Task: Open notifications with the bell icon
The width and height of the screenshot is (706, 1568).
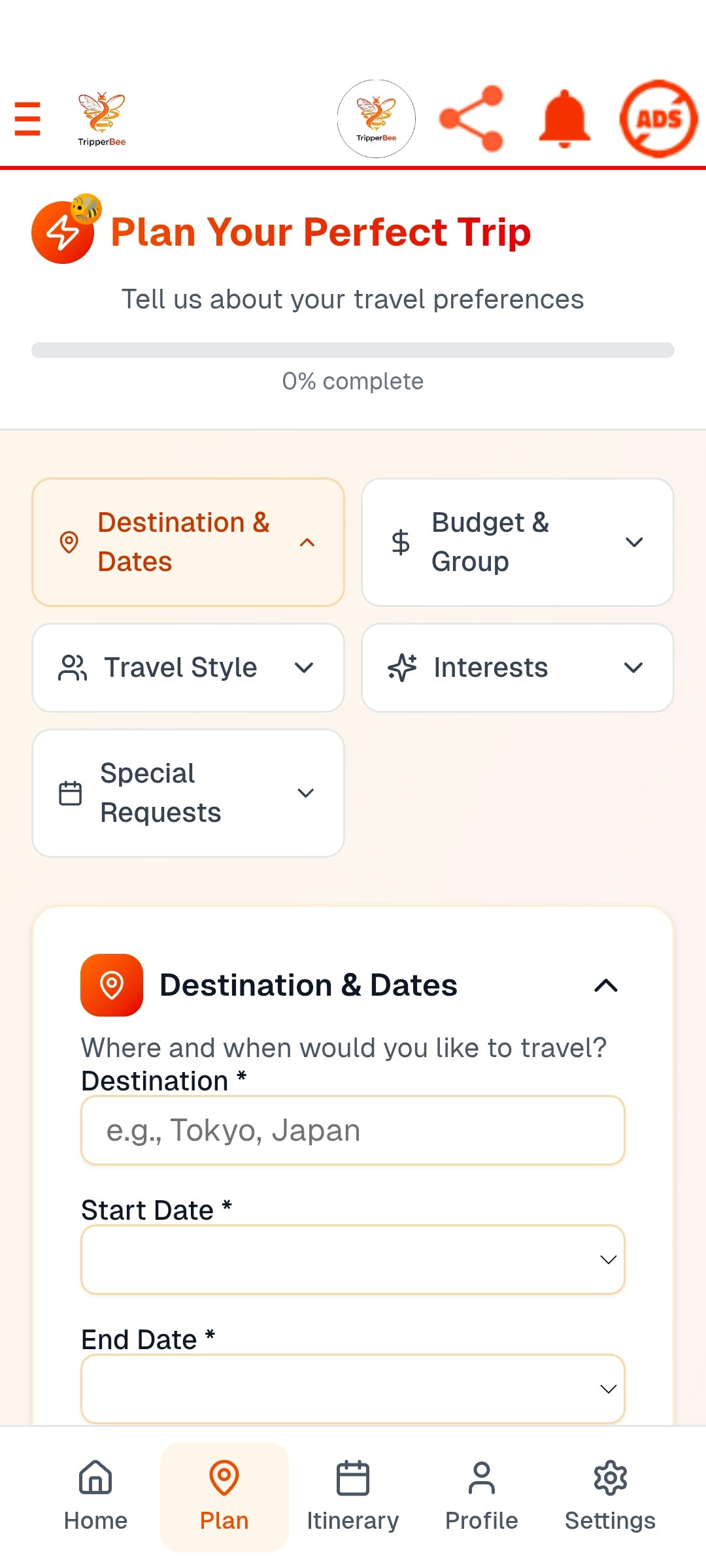Action: tap(564, 119)
